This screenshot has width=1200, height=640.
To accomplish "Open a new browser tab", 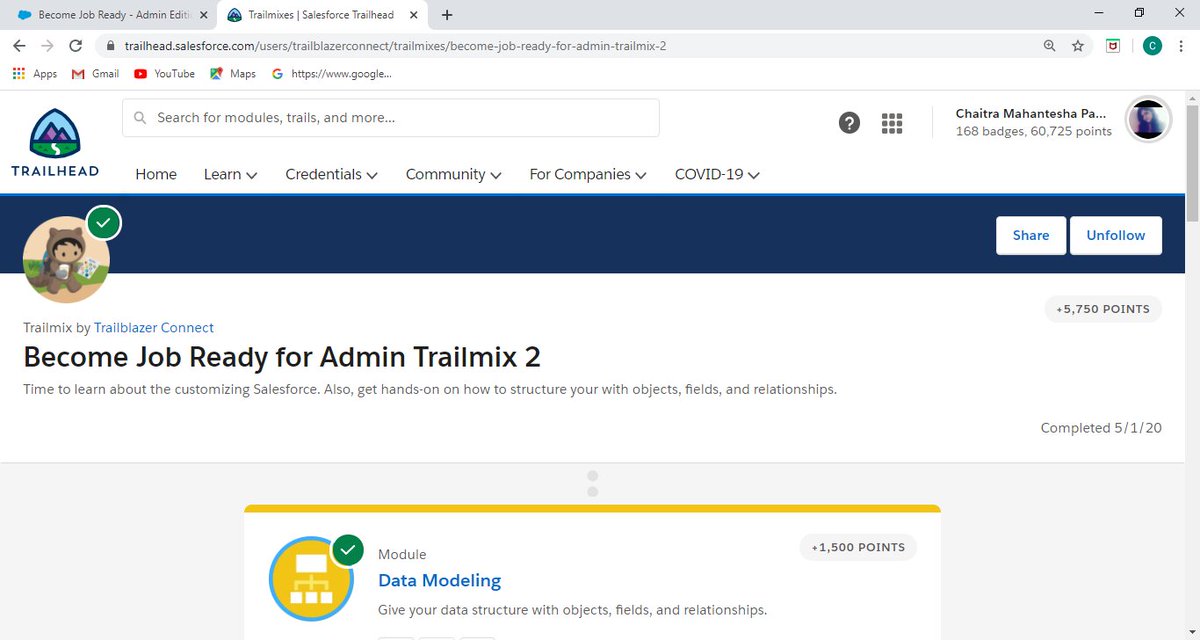I will click(446, 15).
